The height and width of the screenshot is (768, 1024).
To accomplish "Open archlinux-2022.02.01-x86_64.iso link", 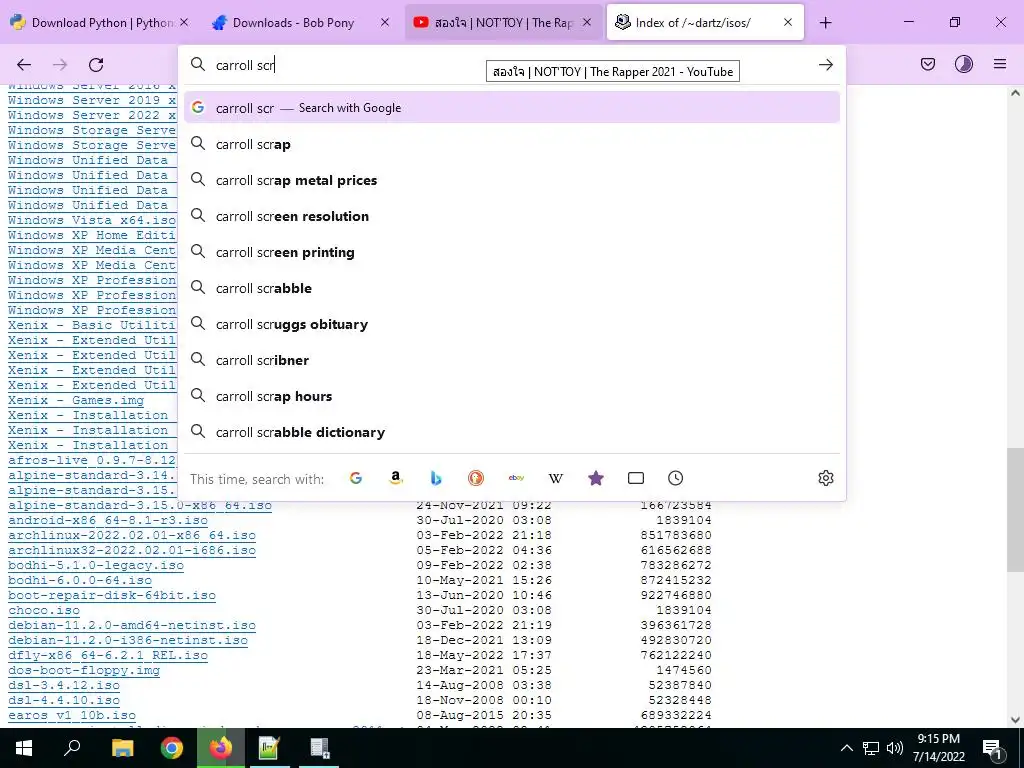I will click(x=132, y=536).
